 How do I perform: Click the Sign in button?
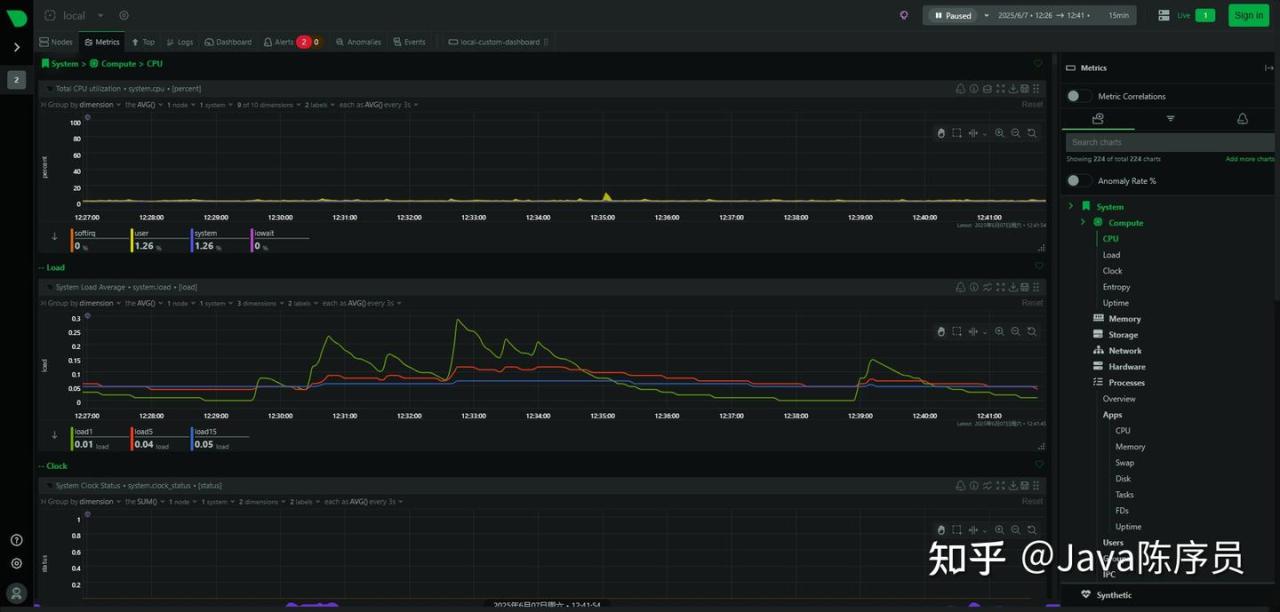[1248, 15]
